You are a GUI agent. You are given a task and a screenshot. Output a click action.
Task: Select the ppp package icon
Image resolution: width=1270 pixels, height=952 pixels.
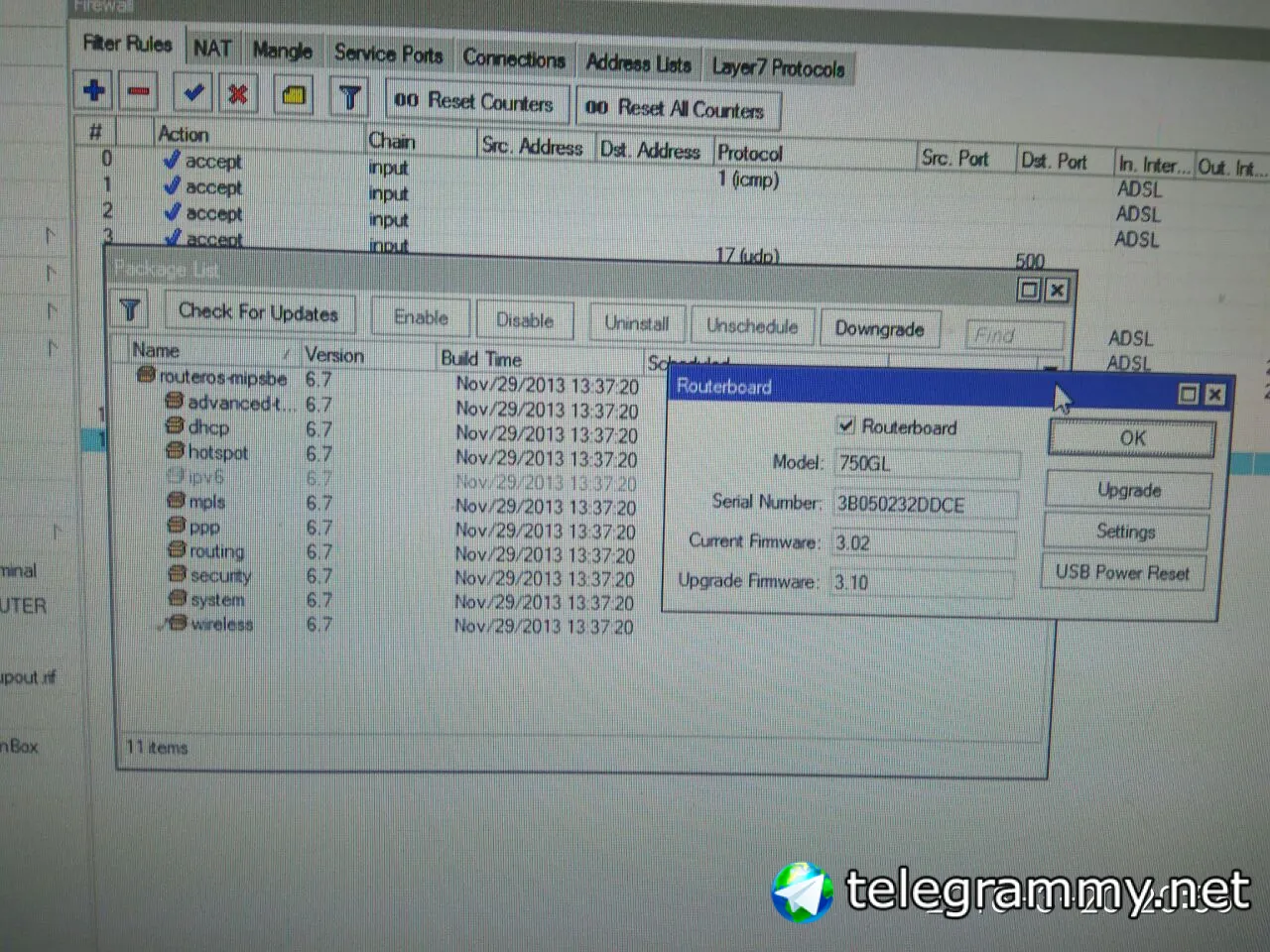pos(177,525)
